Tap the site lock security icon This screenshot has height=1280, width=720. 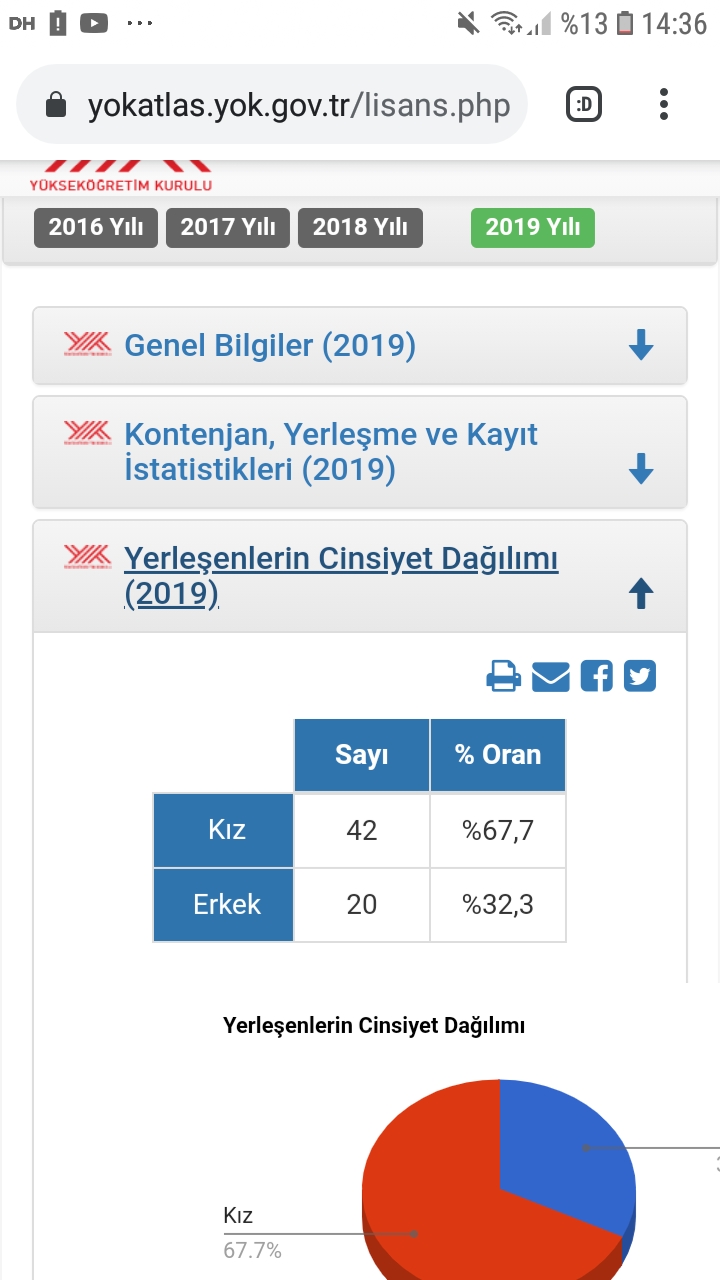pos(56,105)
